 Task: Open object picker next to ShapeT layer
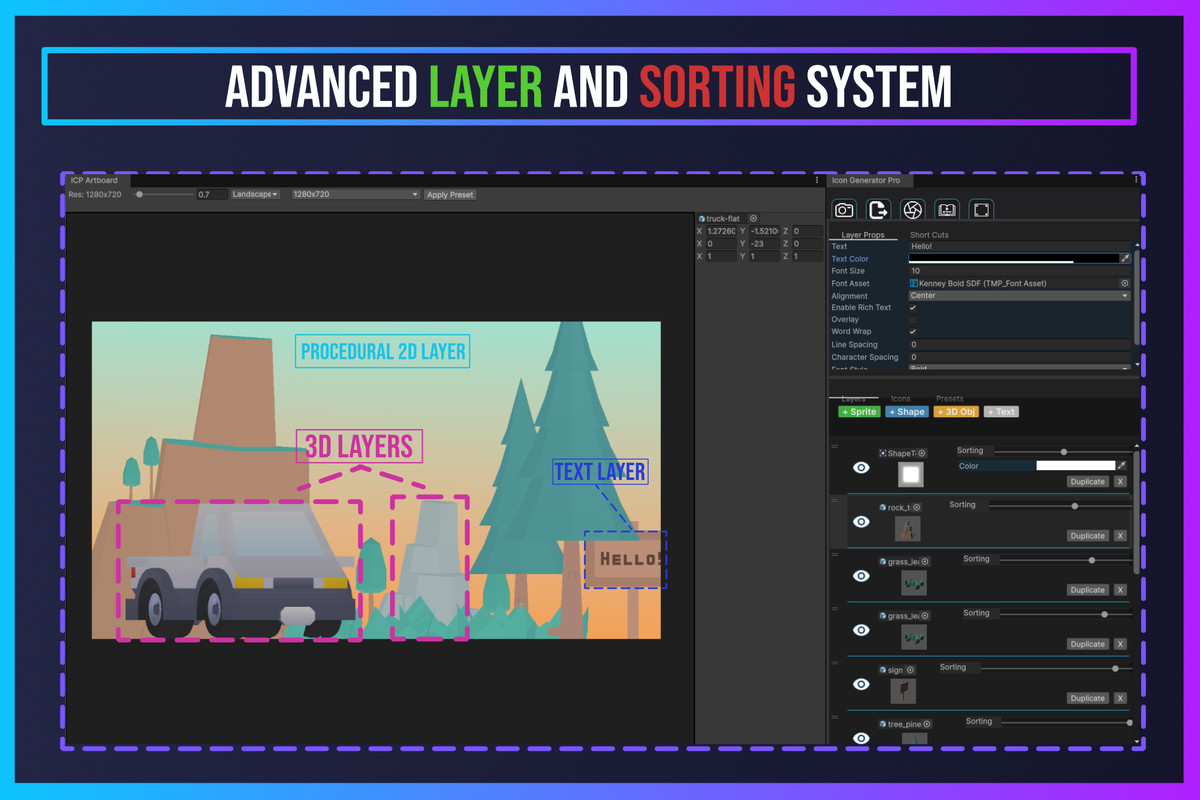coord(921,453)
